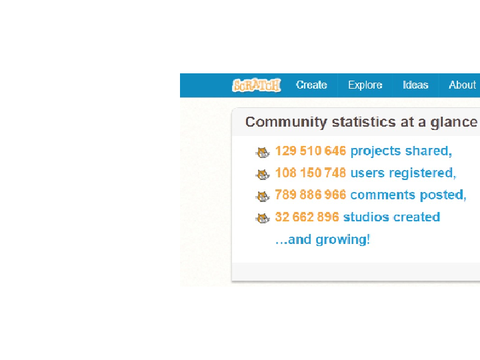Click cat icon beside users registered
This screenshot has height=360, width=480.
pos(262,174)
